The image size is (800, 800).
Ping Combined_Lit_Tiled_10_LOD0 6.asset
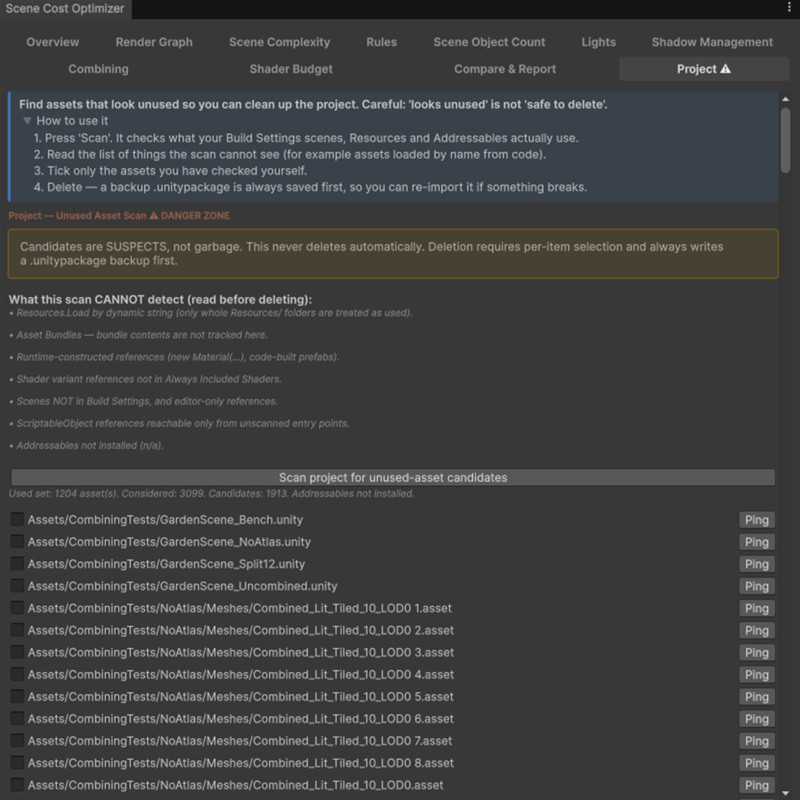tap(757, 719)
